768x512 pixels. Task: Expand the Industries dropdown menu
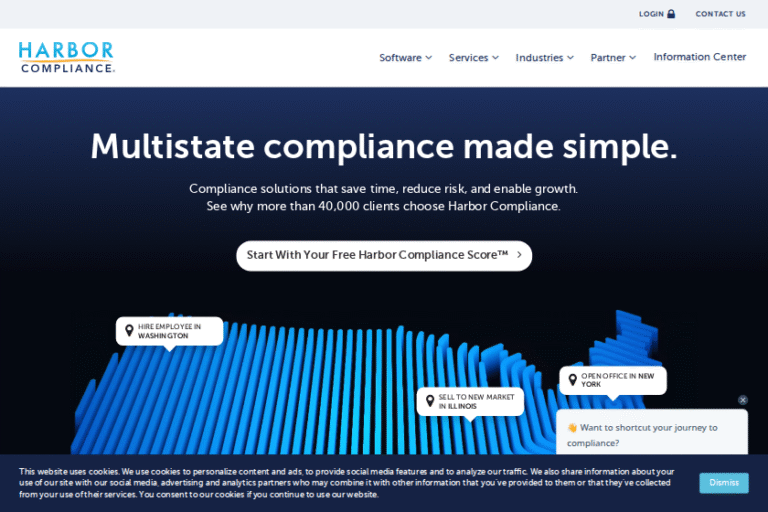[544, 58]
